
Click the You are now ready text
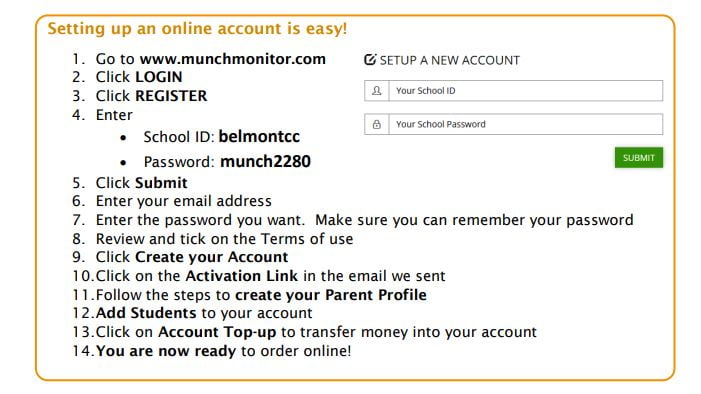click(165, 351)
